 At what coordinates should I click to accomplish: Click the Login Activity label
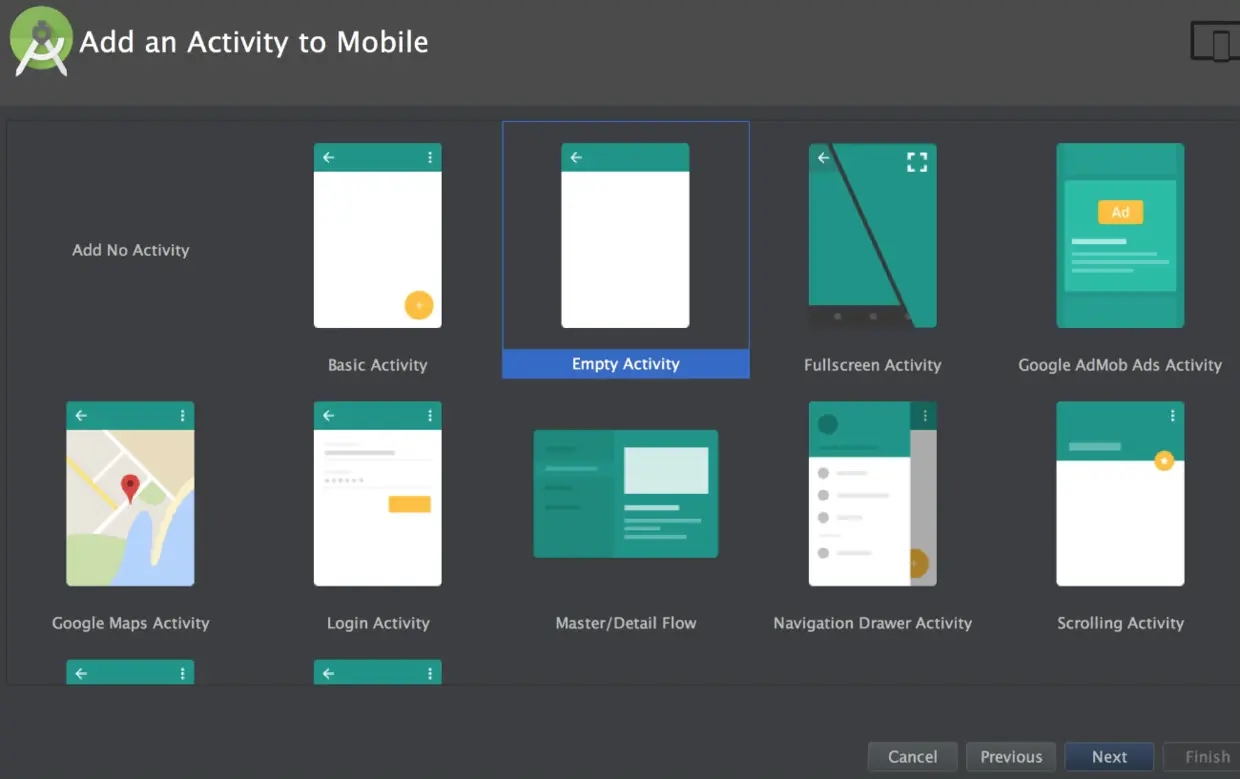(378, 623)
